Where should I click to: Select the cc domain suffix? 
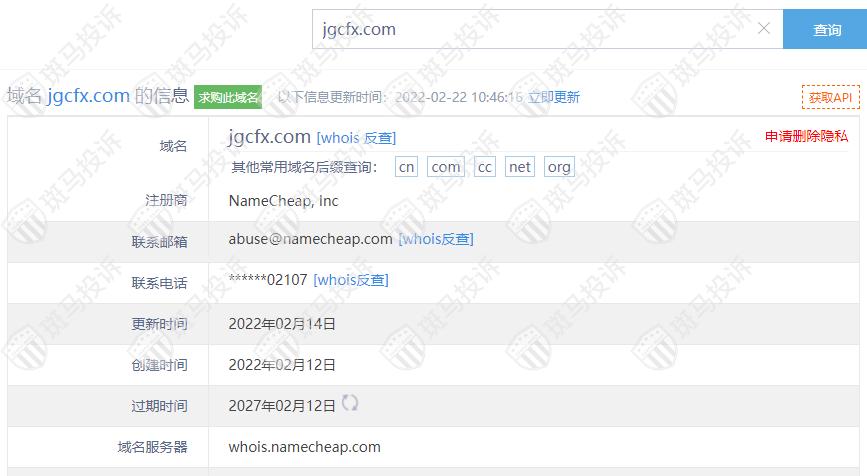pos(484,167)
